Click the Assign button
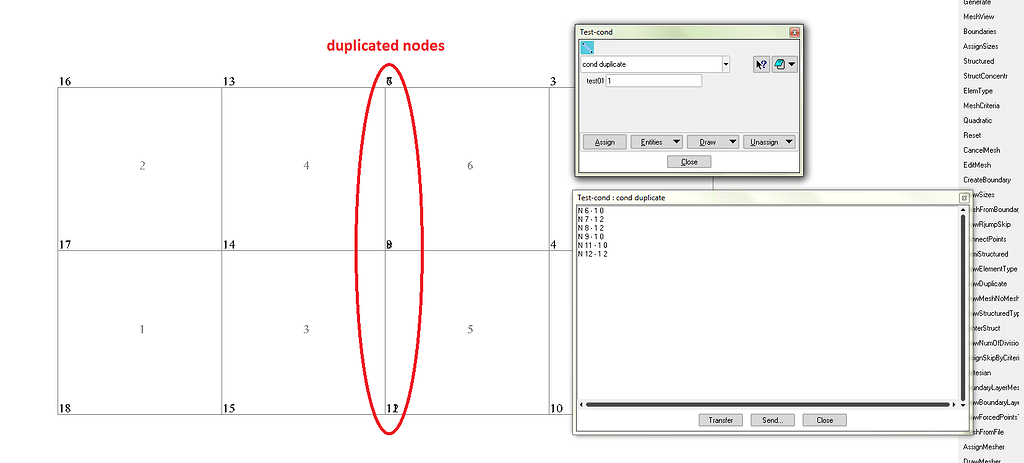1024x463 pixels. [604, 142]
